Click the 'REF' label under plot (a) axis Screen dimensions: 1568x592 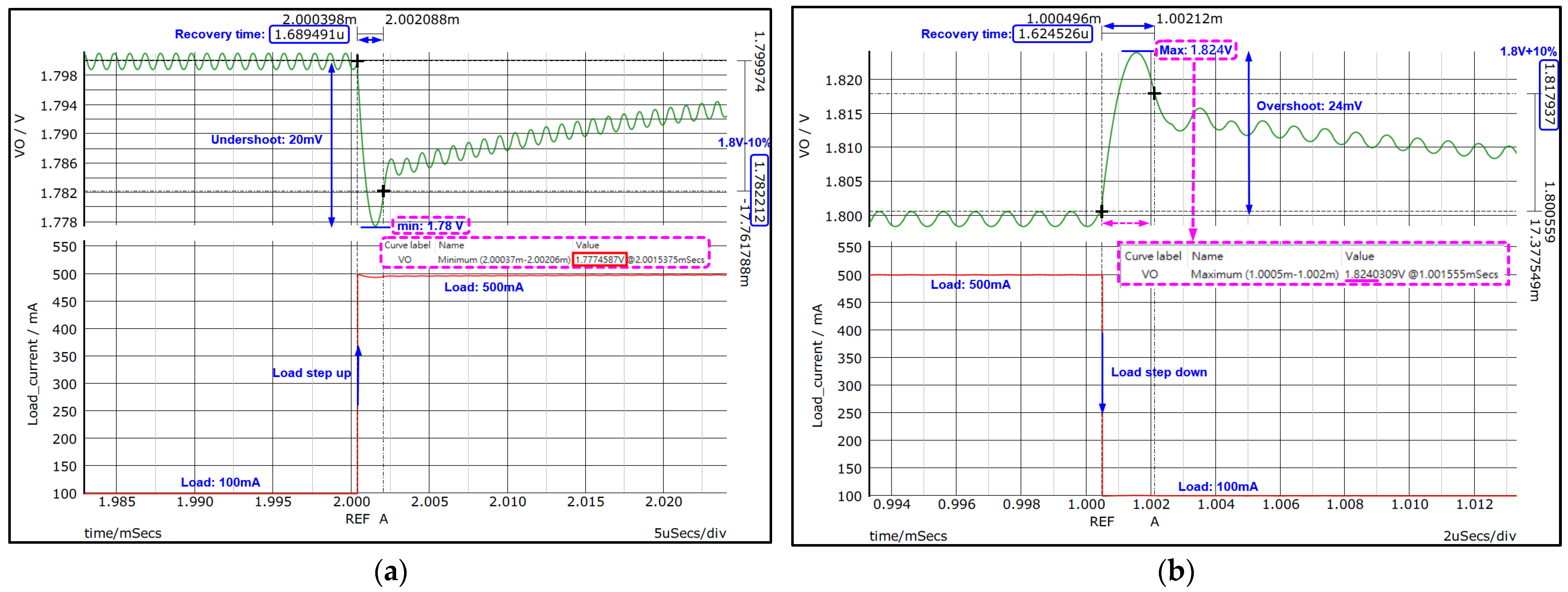pyautogui.click(x=357, y=519)
